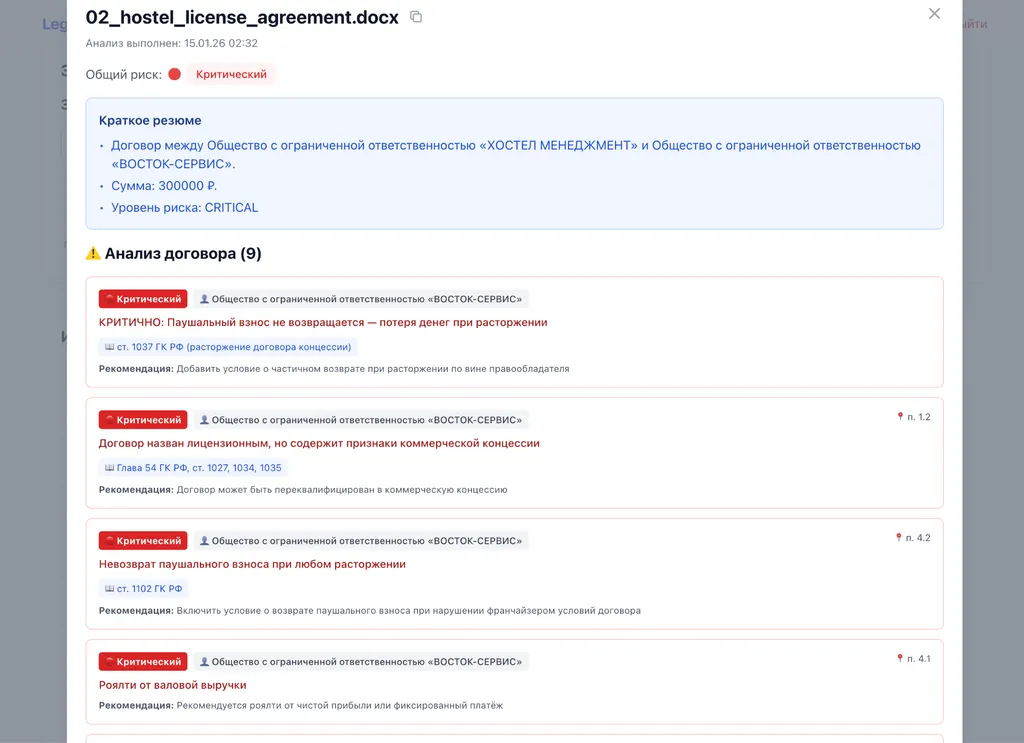Open the risk titled КРИТИЧНО: Паушальный взнос не возвращается
Image resolution: width=1024 pixels, height=743 pixels.
322,322
